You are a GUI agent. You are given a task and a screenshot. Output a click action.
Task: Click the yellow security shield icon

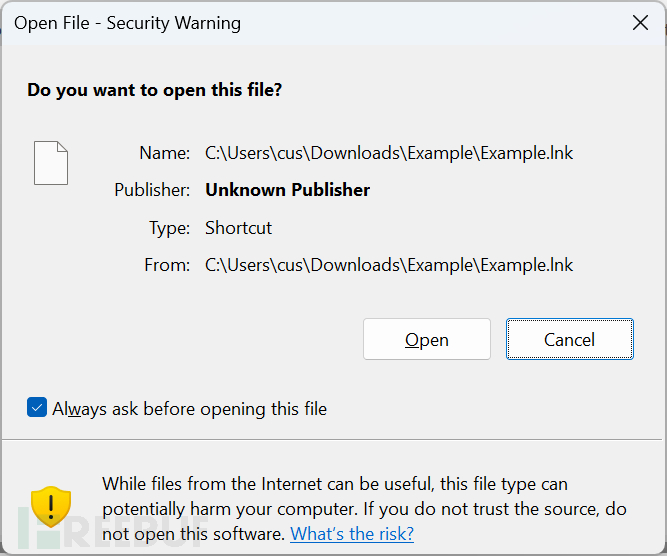[x=50, y=506]
